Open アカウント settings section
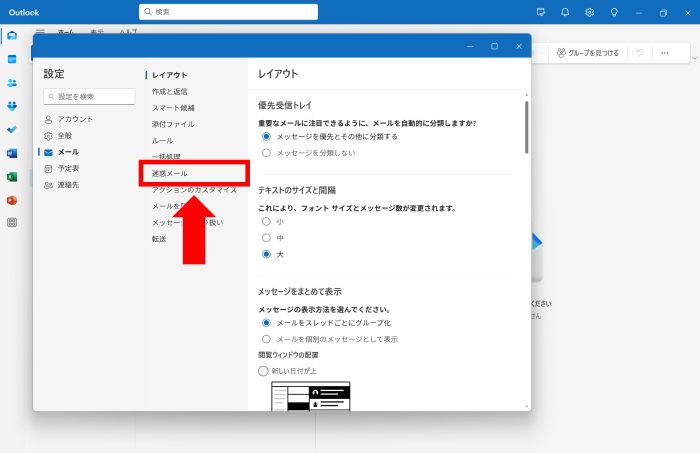 pos(74,119)
